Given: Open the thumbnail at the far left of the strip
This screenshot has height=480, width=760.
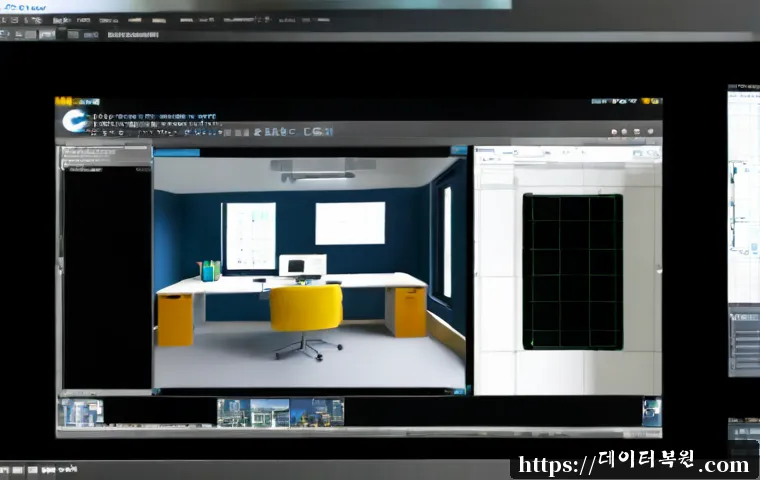Looking at the screenshot, I should tap(81, 413).
